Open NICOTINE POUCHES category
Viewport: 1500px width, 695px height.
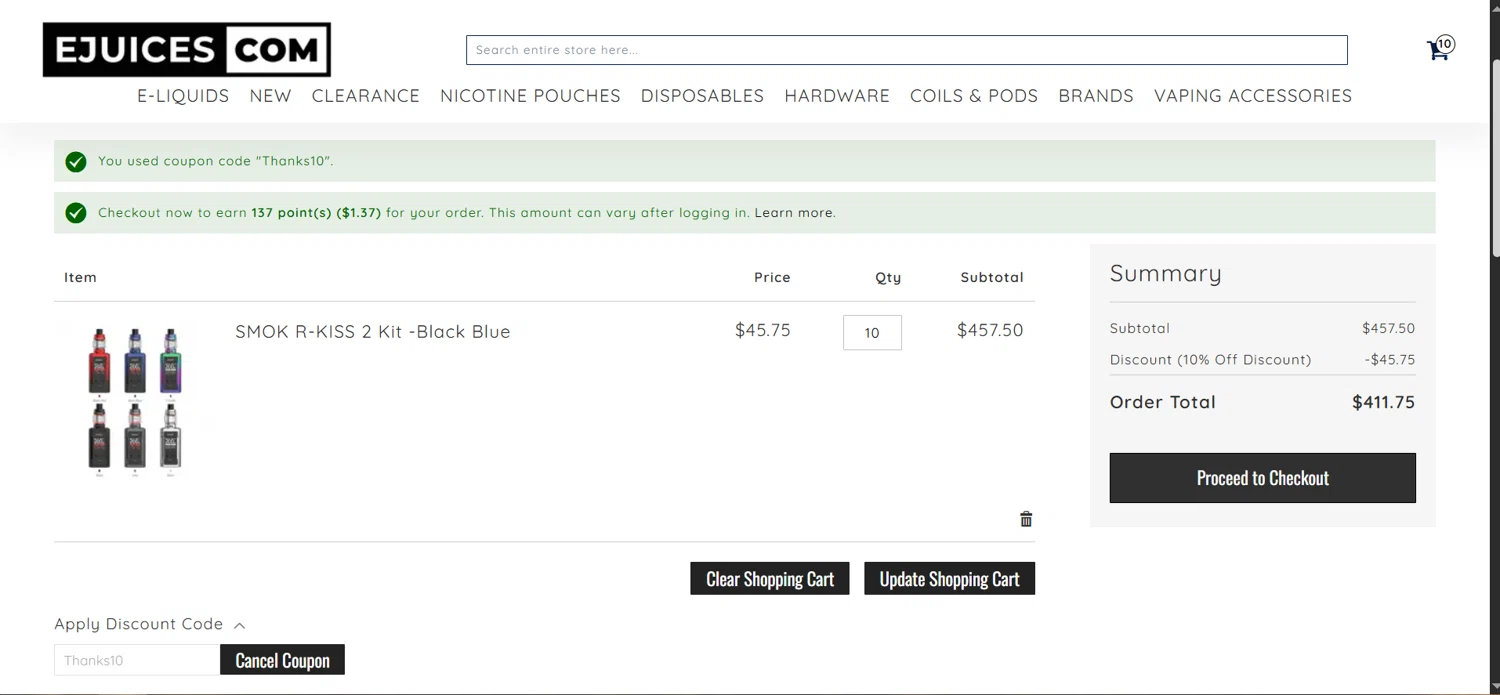[530, 96]
